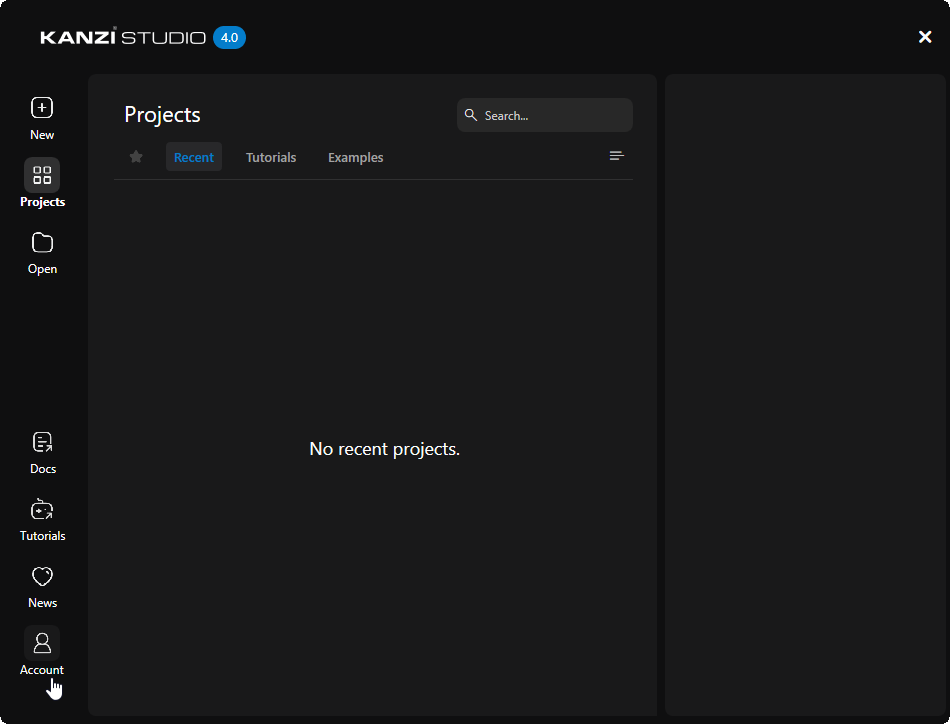
Task: Select the Recent projects tab
Action: pos(193,156)
